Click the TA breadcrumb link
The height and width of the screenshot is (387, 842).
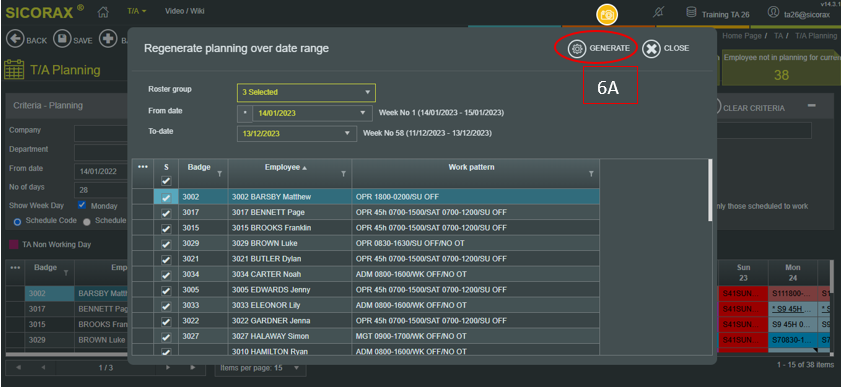point(778,35)
